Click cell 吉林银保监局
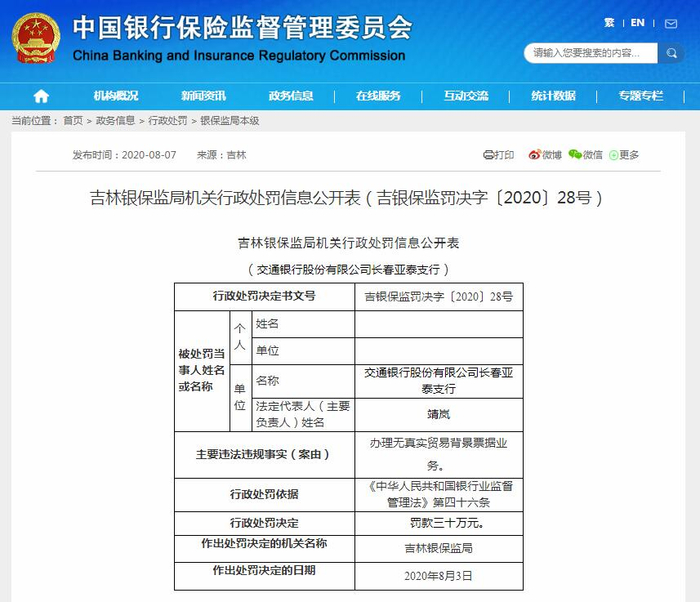700x602 pixels. click(x=439, y=548)
